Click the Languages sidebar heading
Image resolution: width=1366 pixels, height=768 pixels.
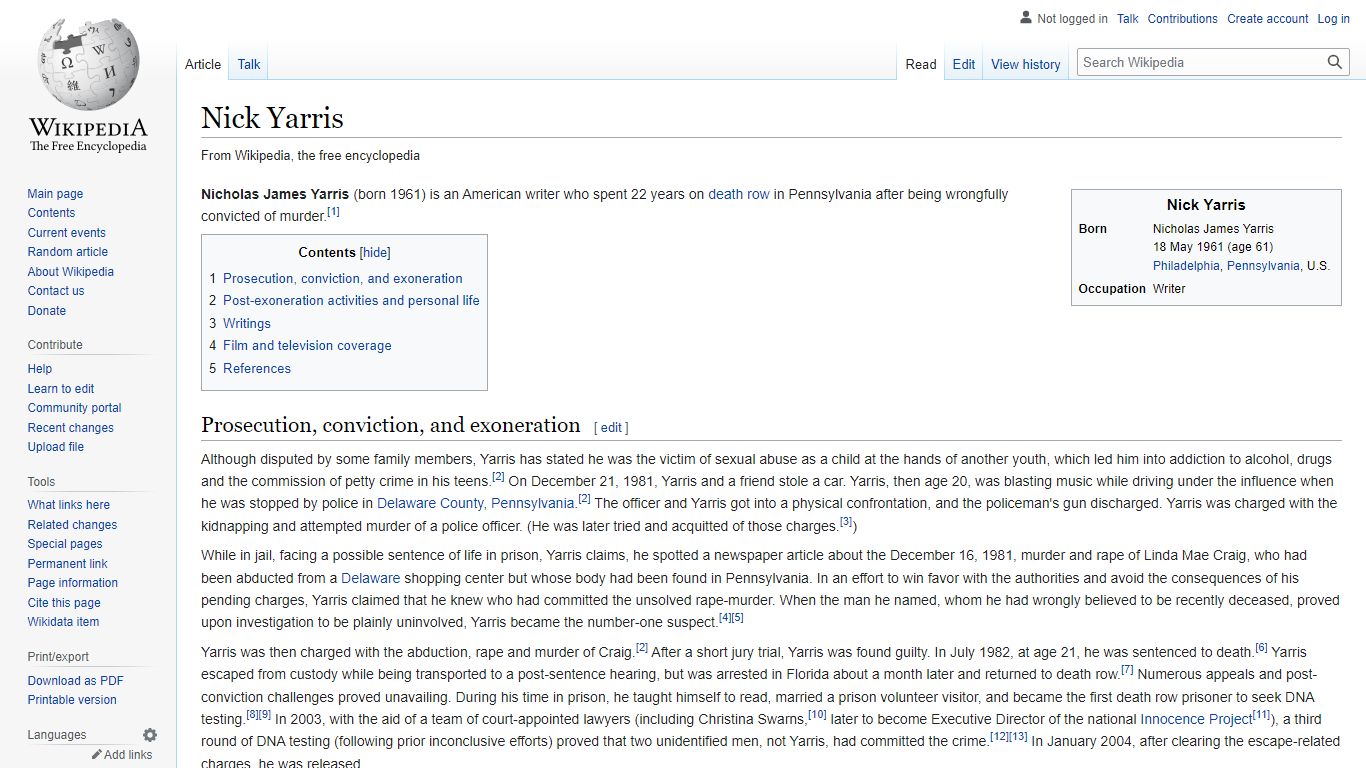pos(57,735)
